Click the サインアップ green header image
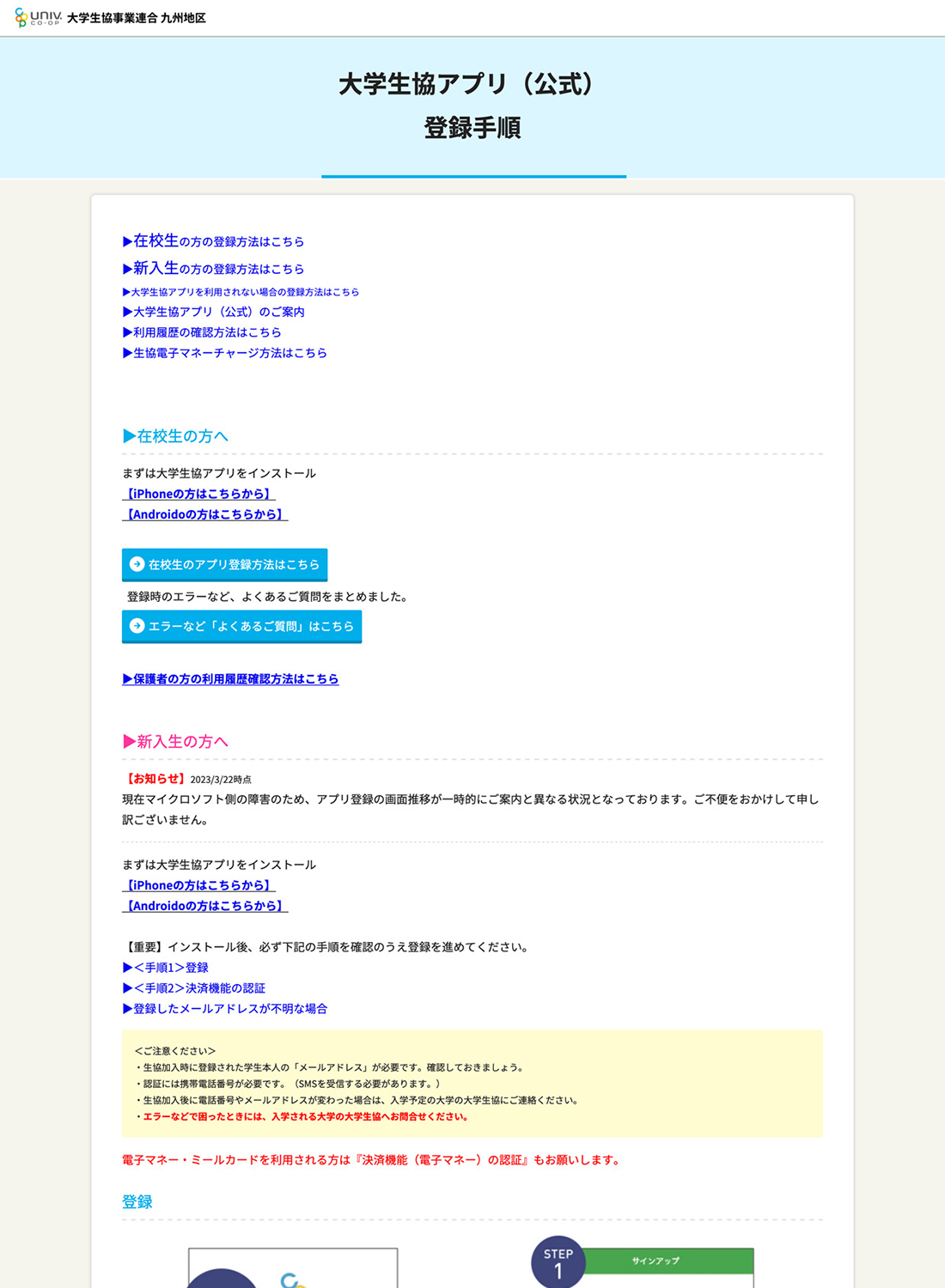This screenshot has height=1288, width=945. [669, 1261]
